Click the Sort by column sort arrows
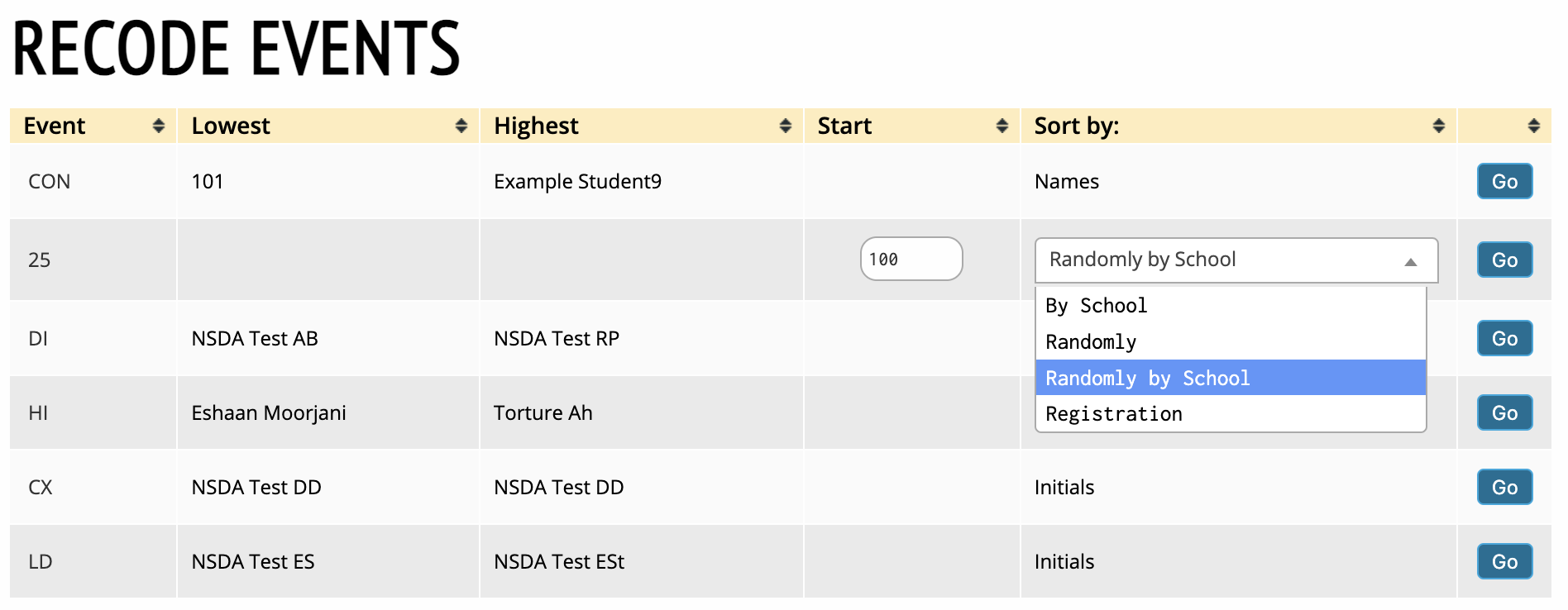1568x610 pixels. pyautogui.click(x=1438, y=126)
